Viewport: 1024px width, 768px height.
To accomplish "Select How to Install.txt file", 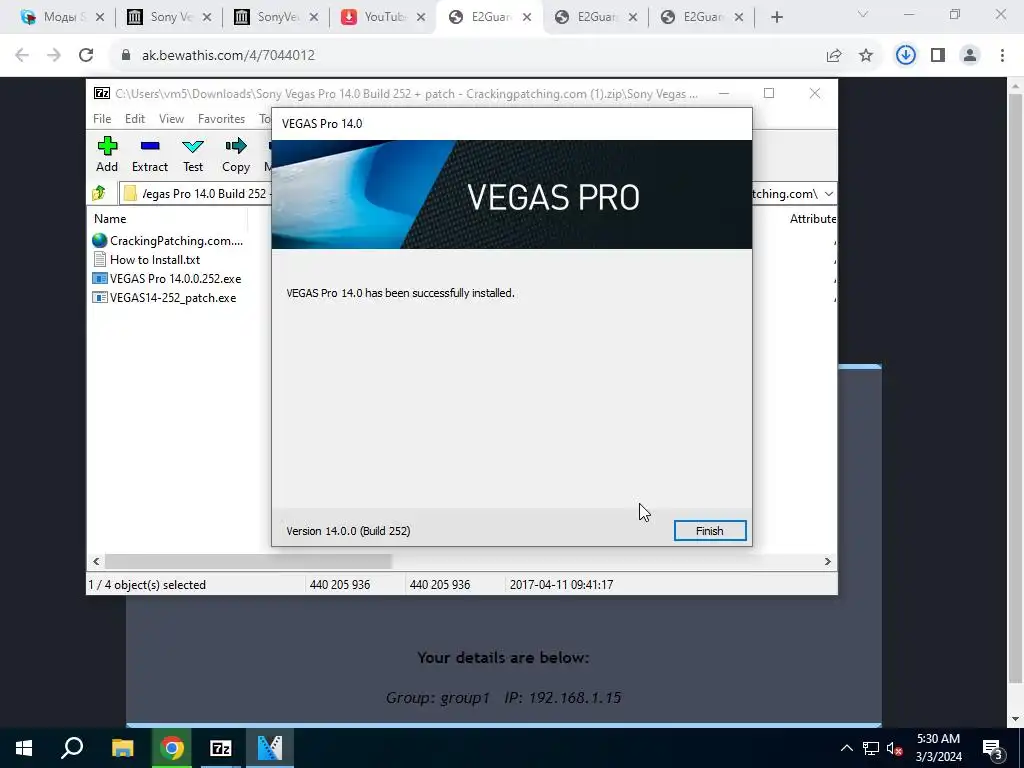I will (x=146, y=260).
